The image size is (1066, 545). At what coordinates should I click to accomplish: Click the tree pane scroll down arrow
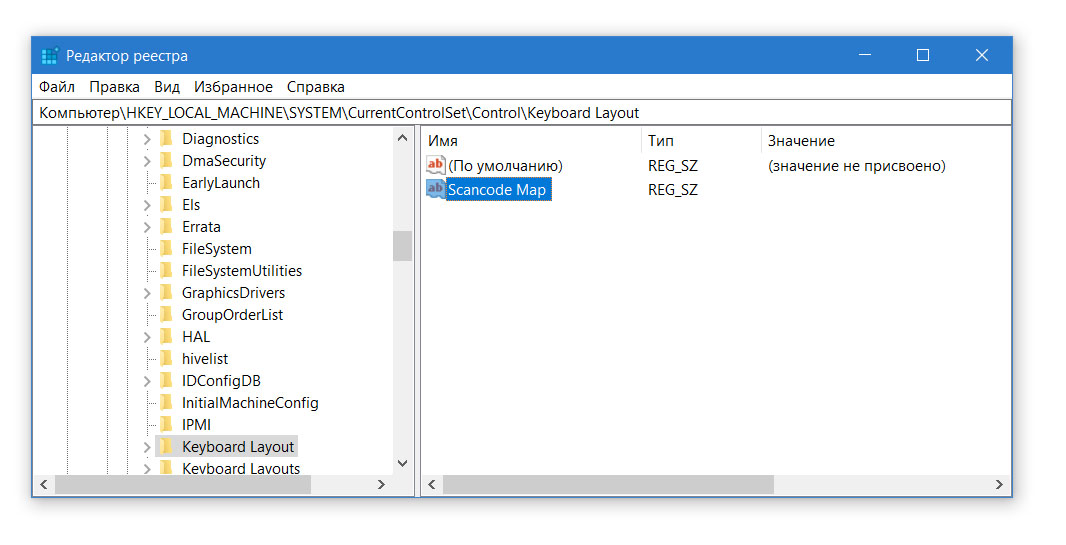point(402,463)
